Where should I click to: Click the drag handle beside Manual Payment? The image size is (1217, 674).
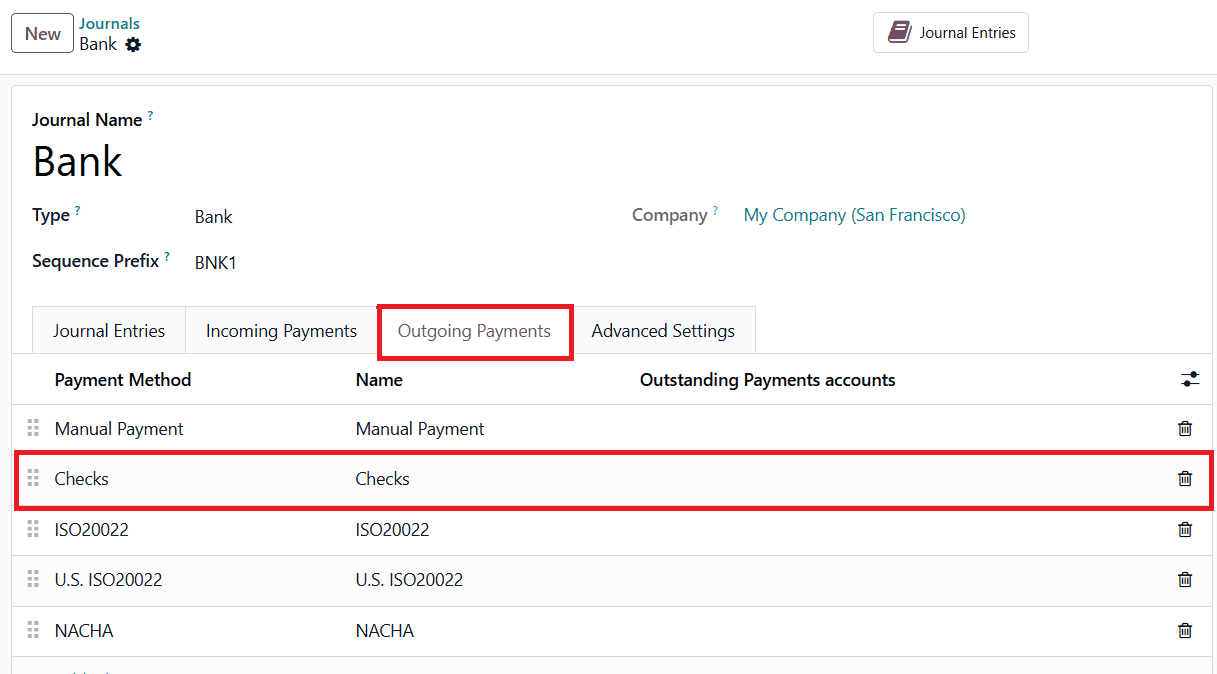(x=32, y=428)
